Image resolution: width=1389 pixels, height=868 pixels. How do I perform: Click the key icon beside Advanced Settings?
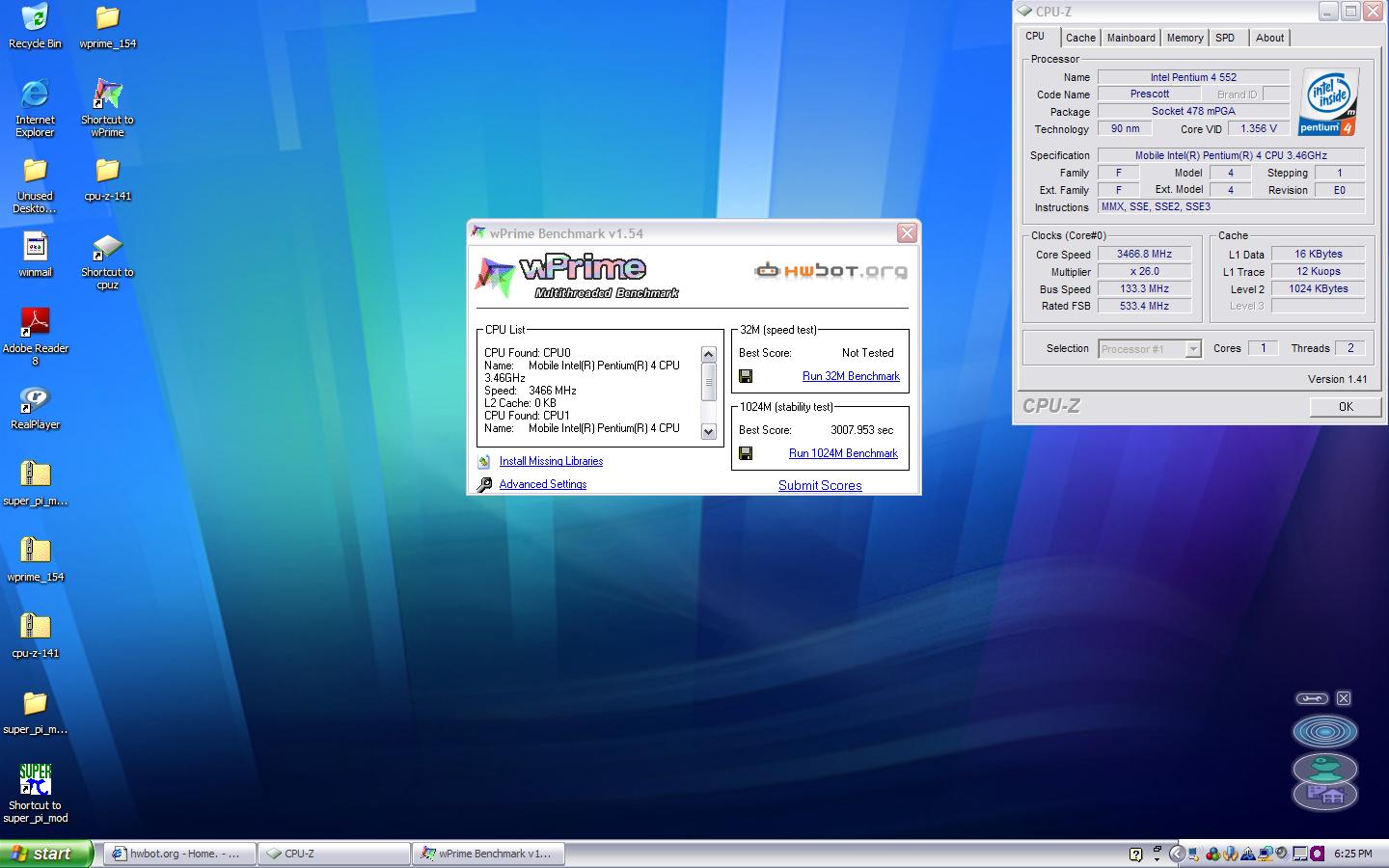tap(484, 484)
